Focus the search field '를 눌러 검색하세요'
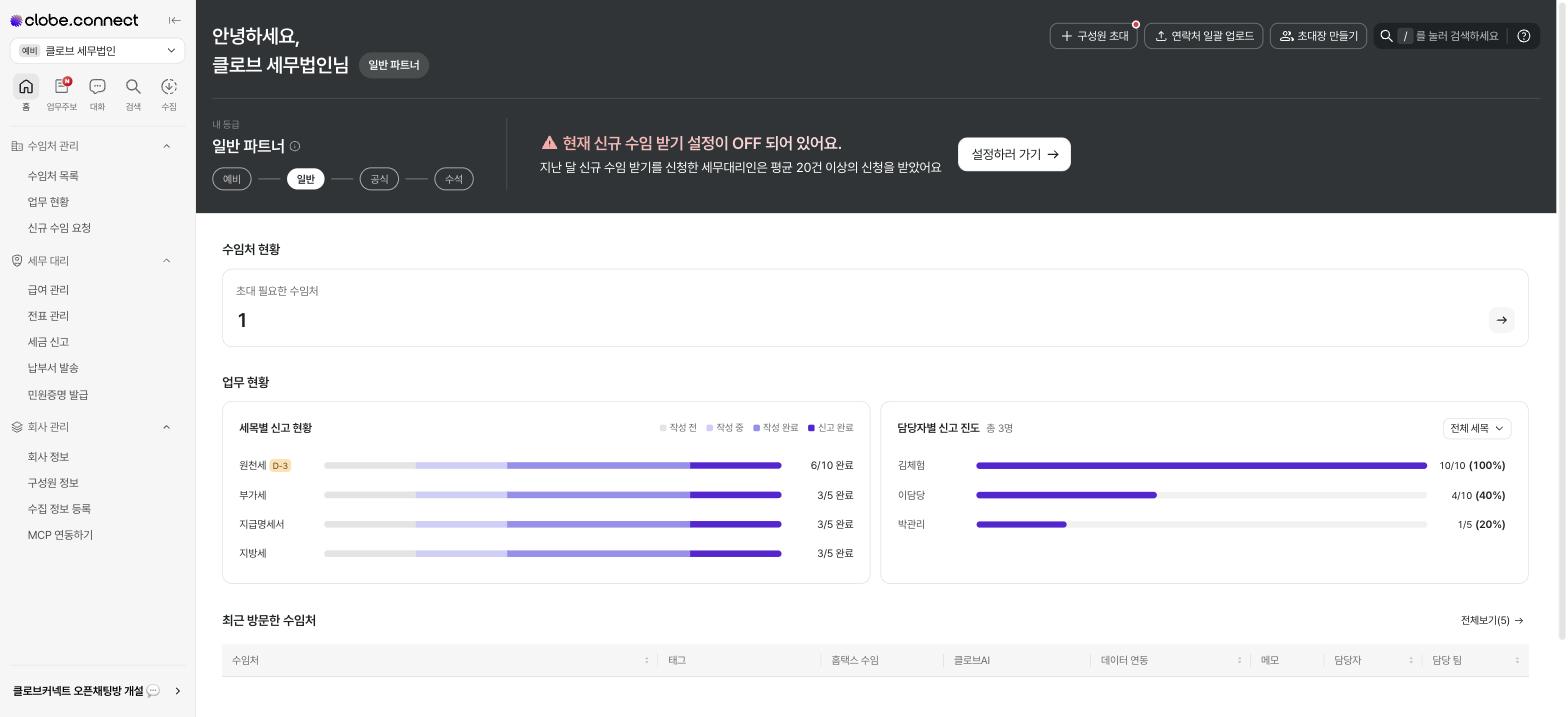1568x717 pixels. coord(1457,36)
